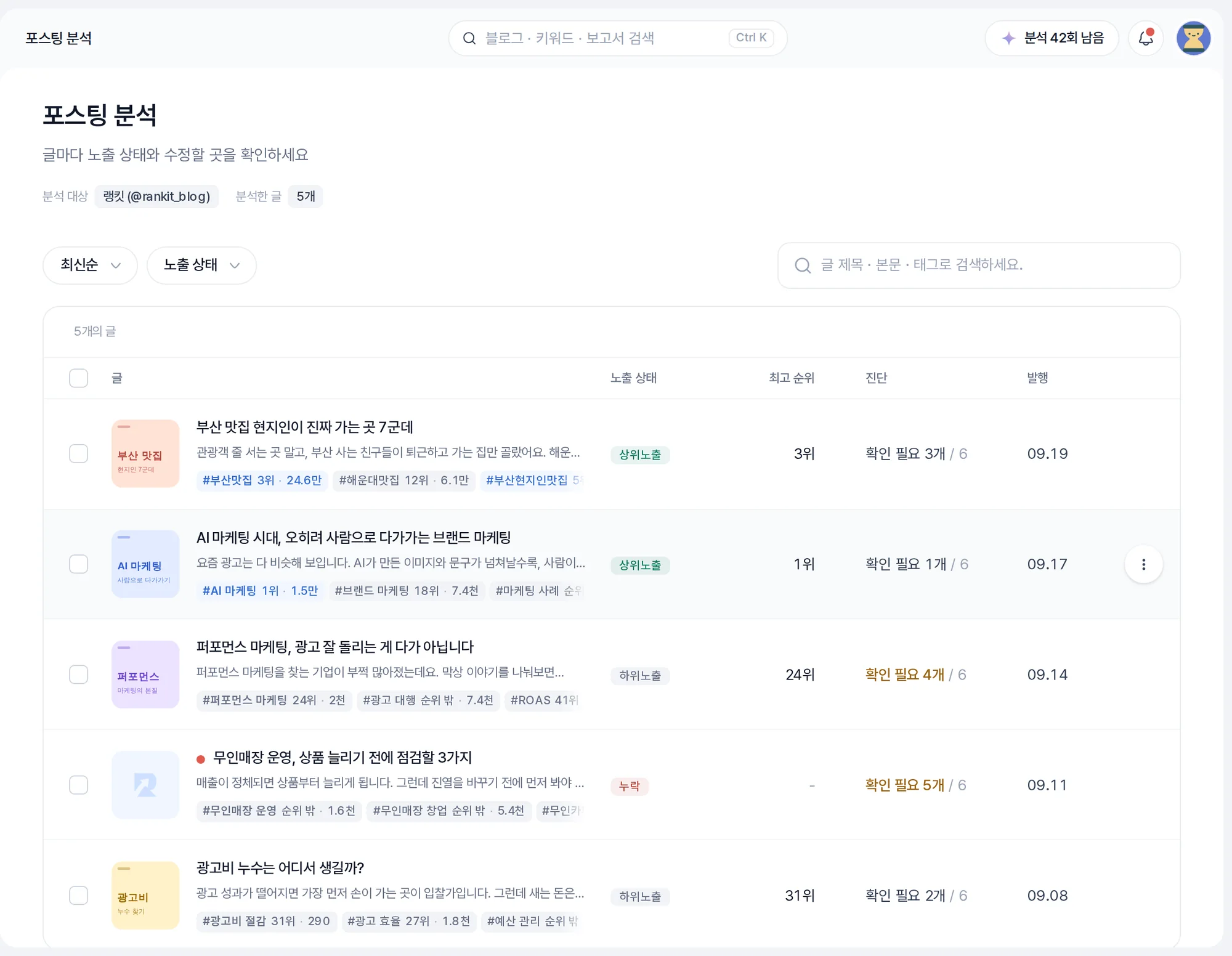Click 확인 필요 2개 / 6 diagnosis
Image resolution: width=1232 pixels, height=956 pixels.
pos(916,895)
